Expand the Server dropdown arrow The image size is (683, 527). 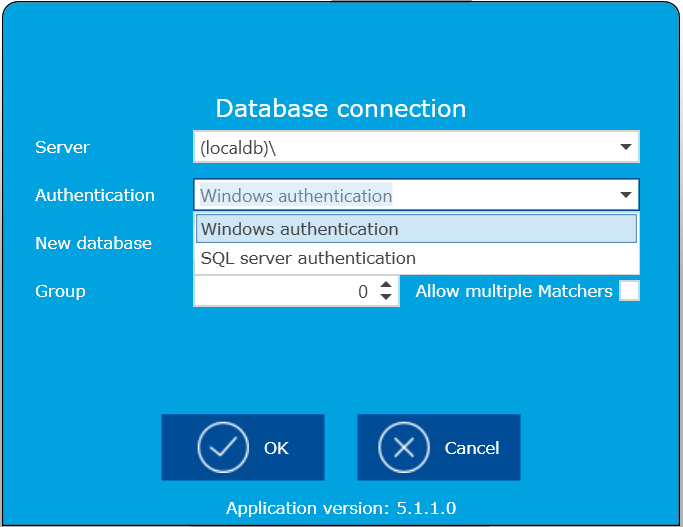pos(626,147)
